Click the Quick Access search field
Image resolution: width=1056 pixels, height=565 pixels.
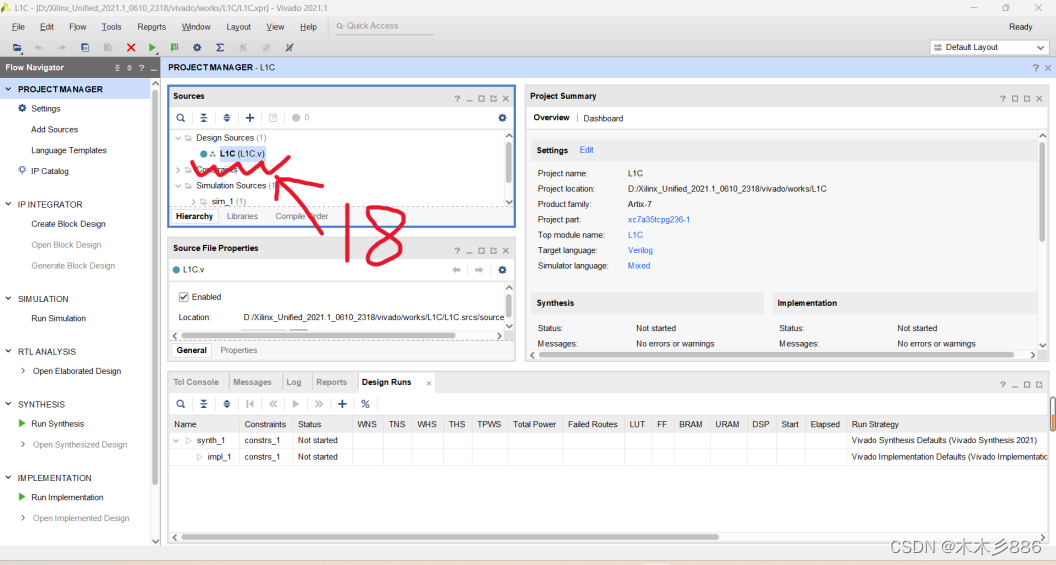[385, 26]
